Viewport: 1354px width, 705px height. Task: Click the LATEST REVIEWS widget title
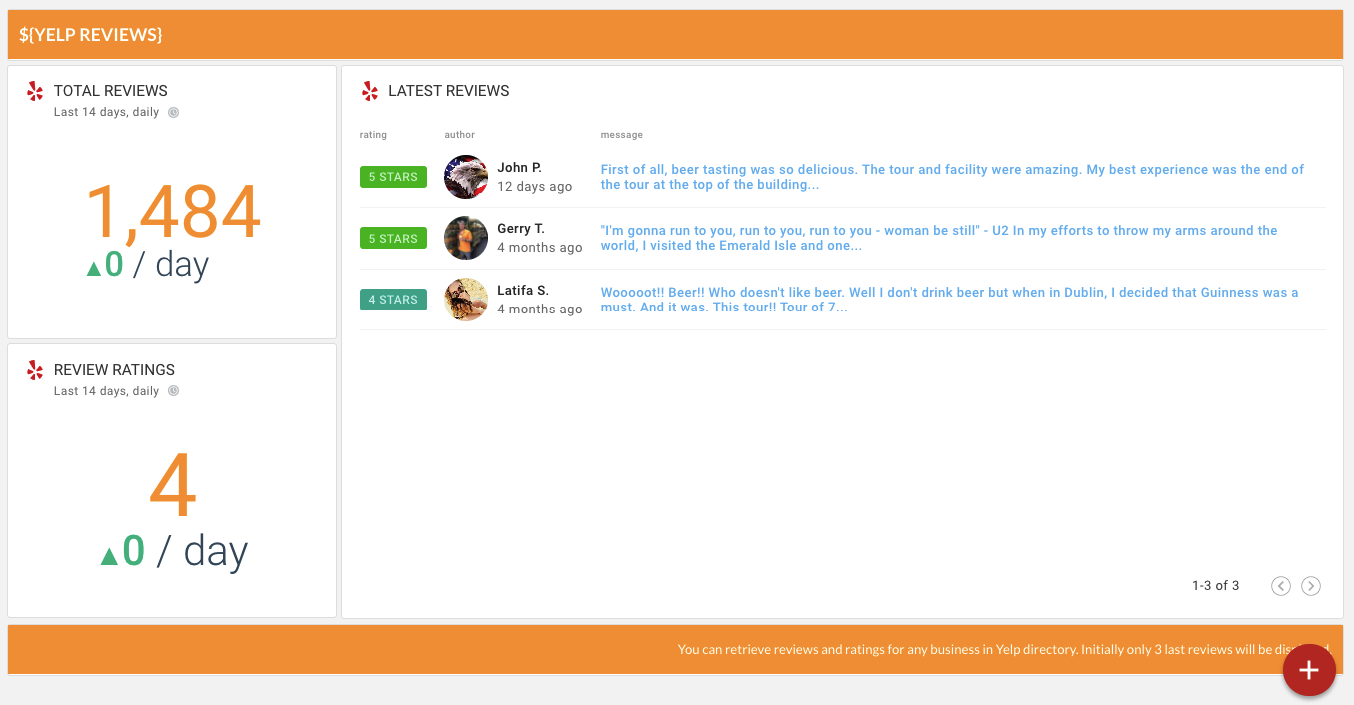(448, 91)
